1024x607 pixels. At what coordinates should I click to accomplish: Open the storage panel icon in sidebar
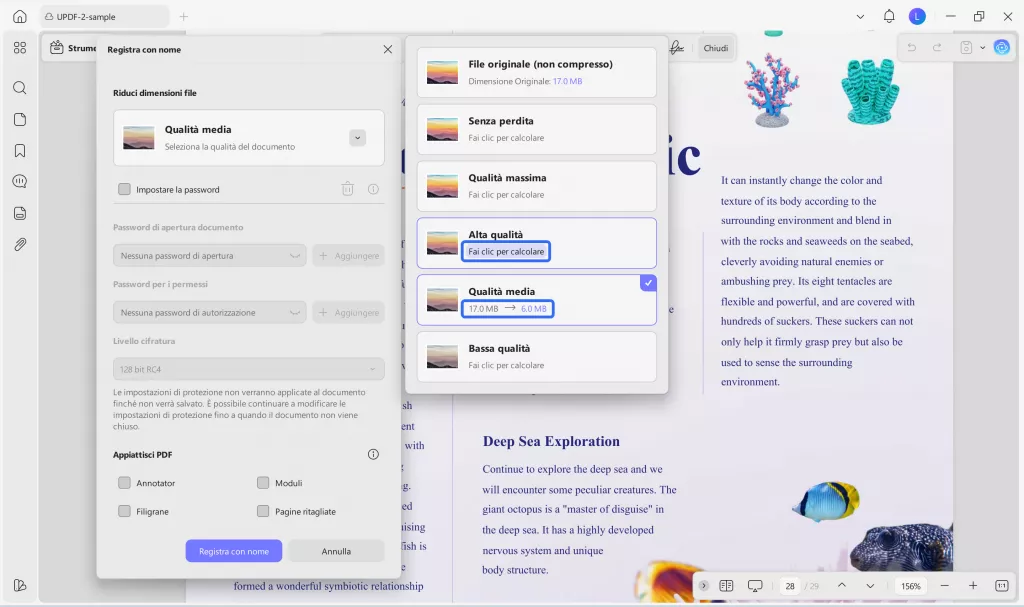point(20,213)
